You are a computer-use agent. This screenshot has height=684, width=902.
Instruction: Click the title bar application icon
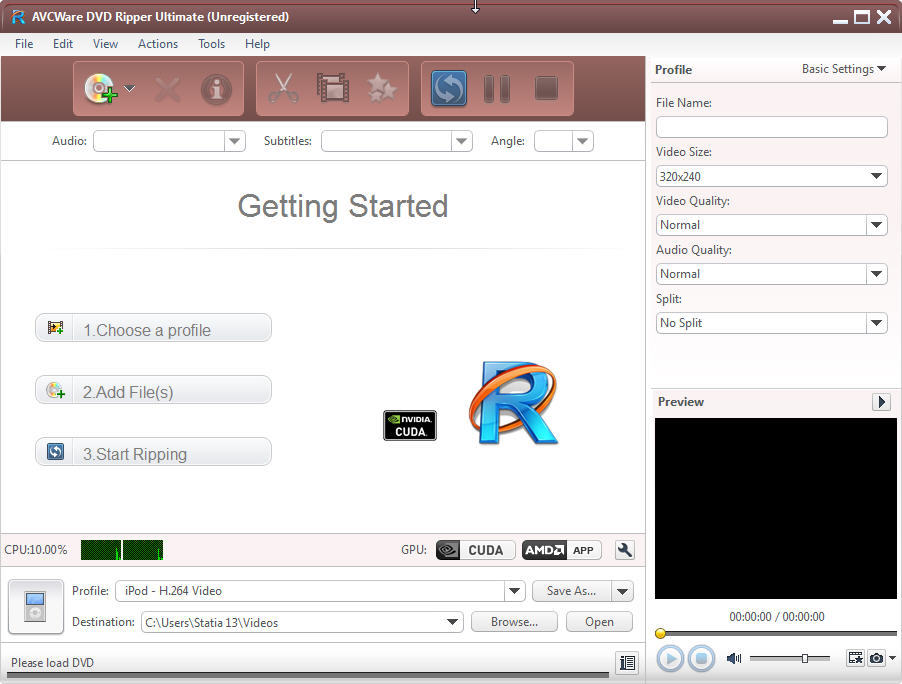18,17
